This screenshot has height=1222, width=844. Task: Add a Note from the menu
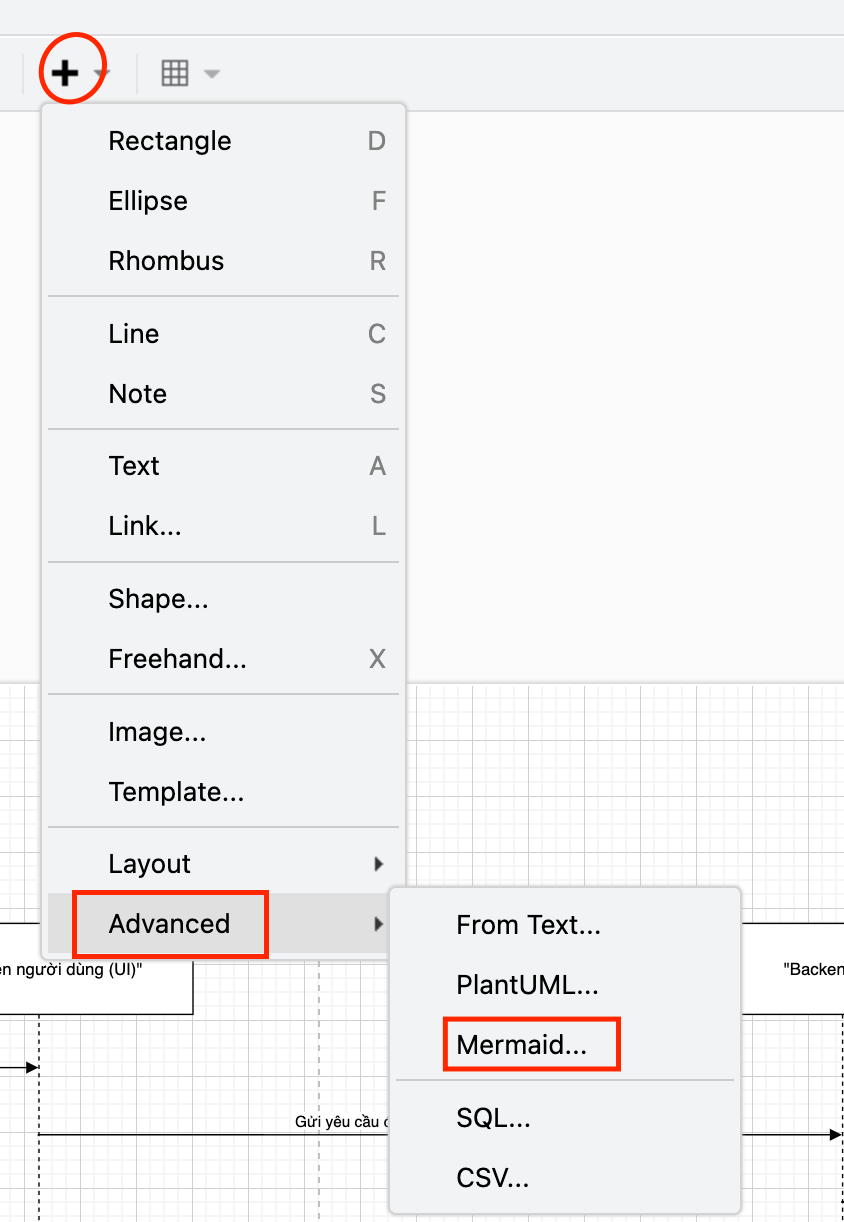click(138, 394)
